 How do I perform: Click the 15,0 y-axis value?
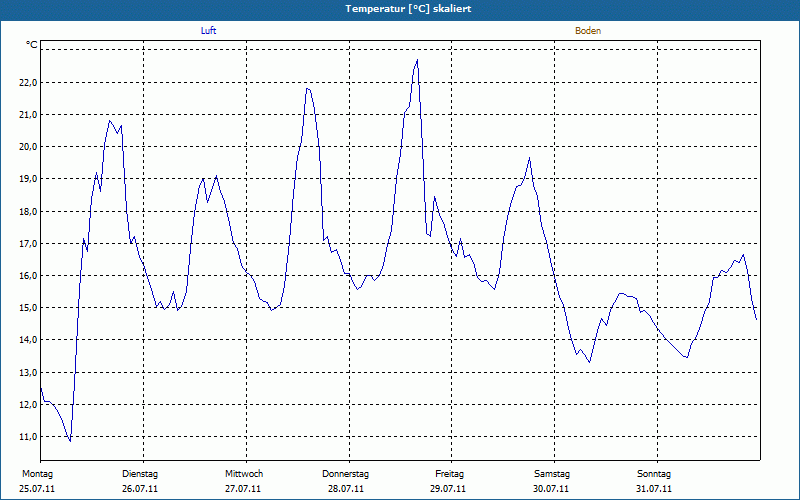(x=28, y=308)
